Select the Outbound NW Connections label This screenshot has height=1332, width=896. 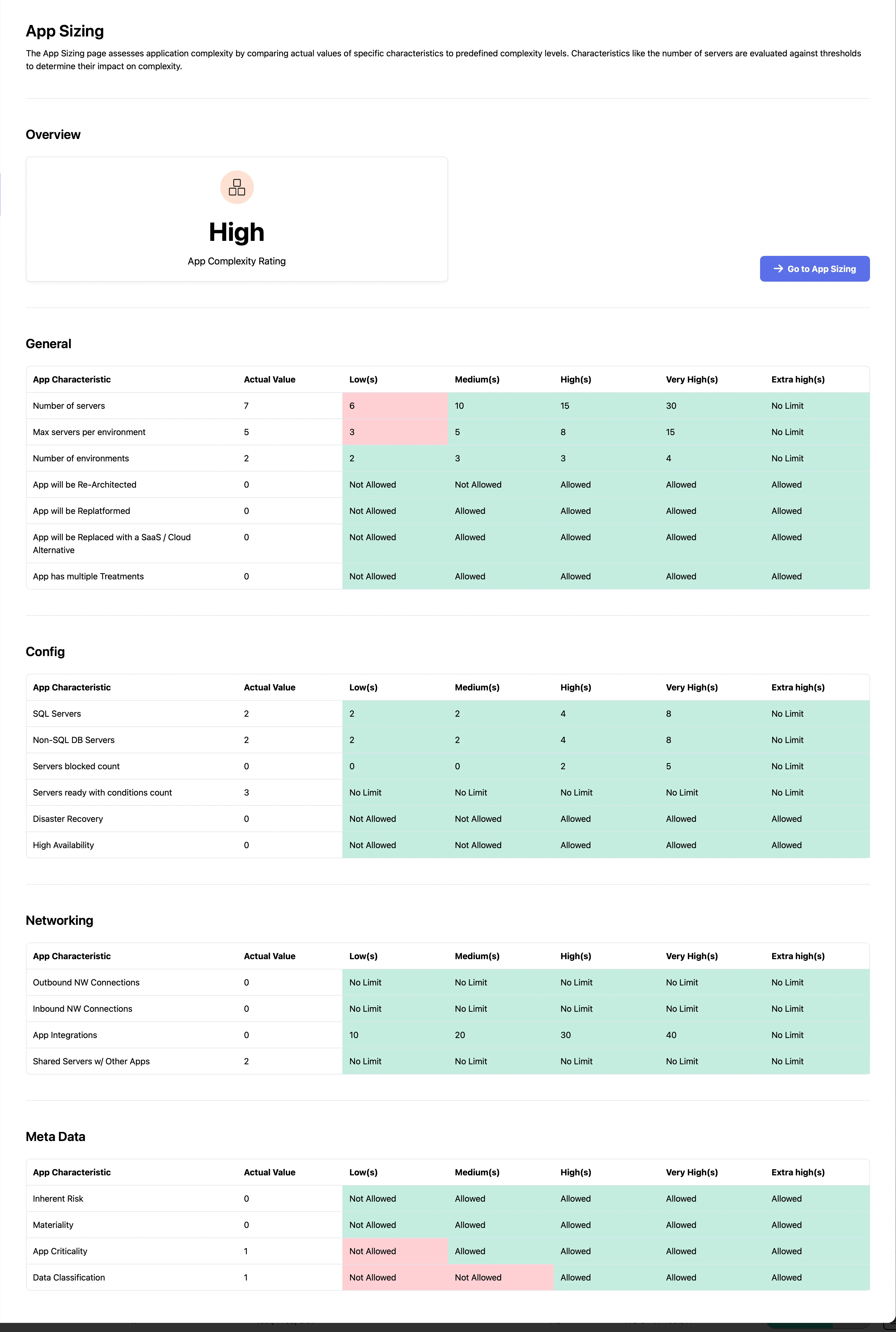[x=86, y=982]
